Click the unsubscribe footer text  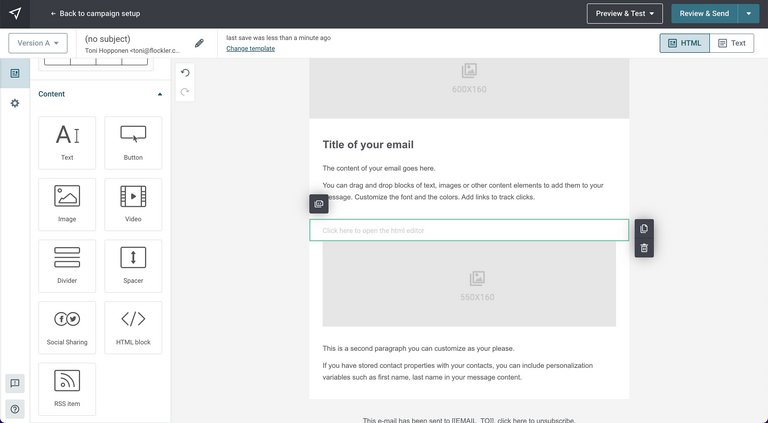[x=469, y=420]
